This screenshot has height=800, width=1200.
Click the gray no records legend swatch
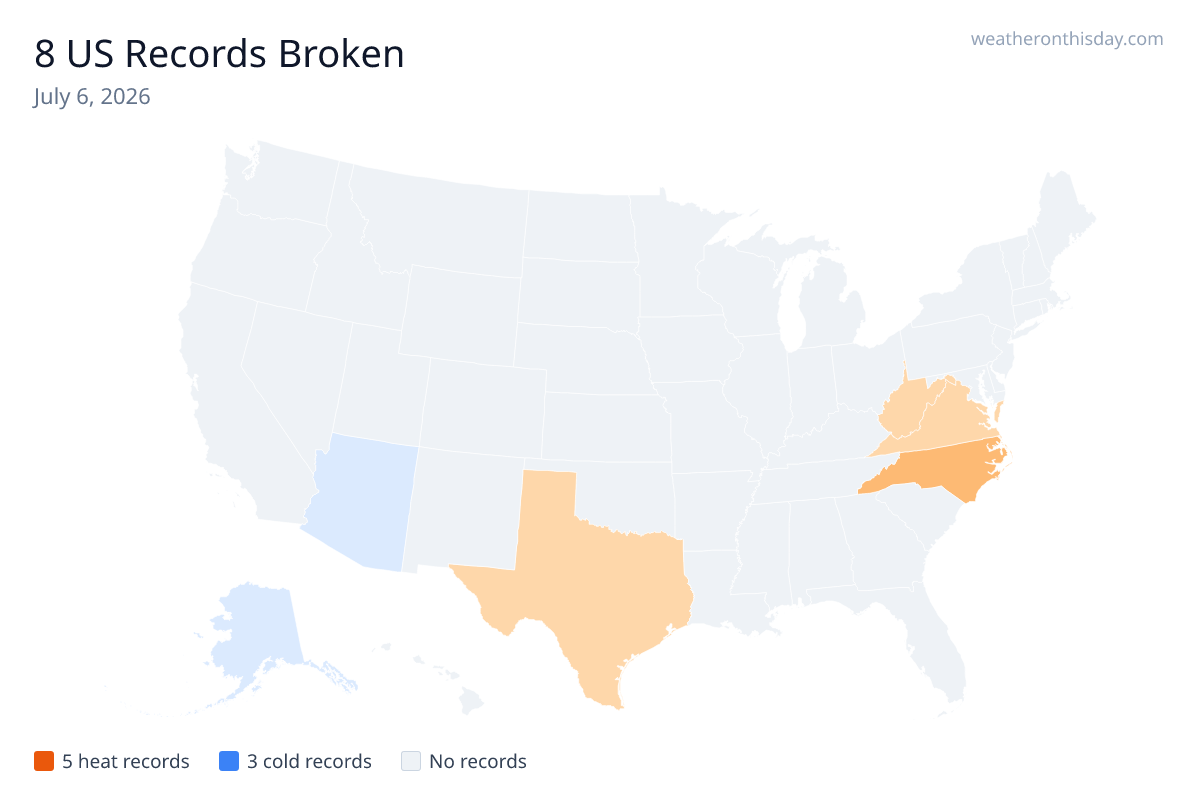(x=410, y=761)
